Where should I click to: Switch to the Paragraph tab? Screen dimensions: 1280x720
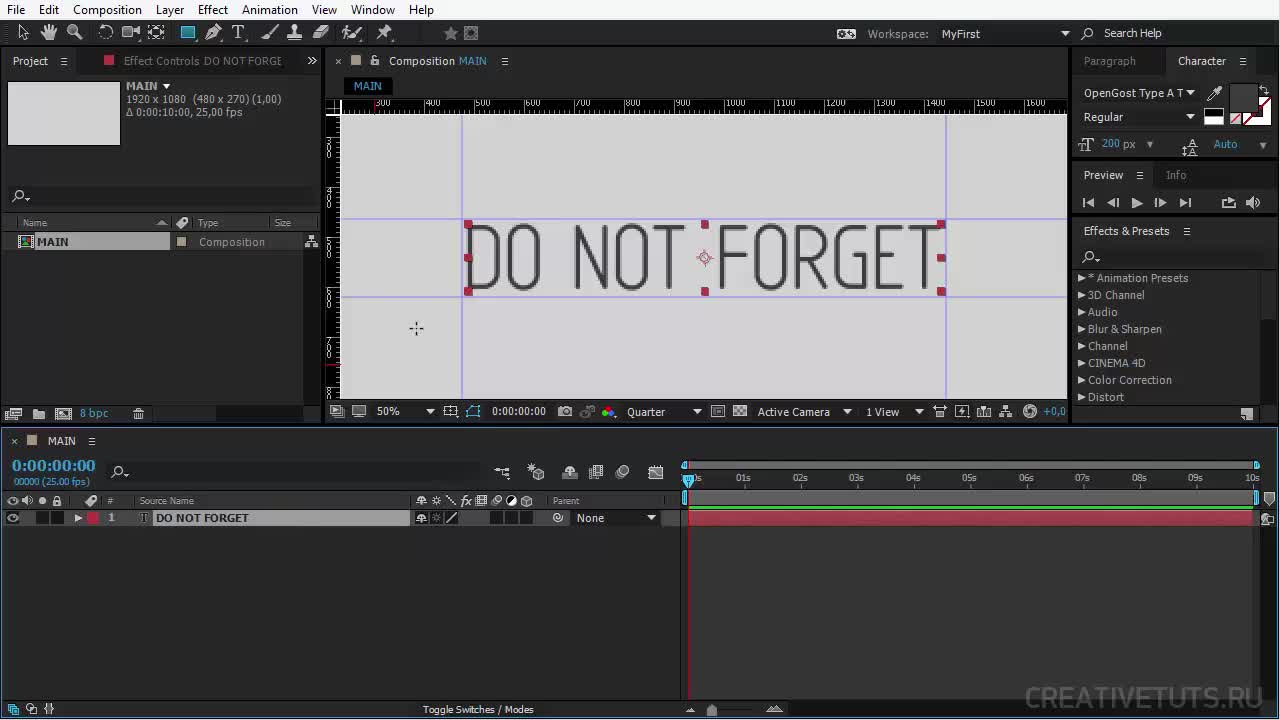(1109, 61)
